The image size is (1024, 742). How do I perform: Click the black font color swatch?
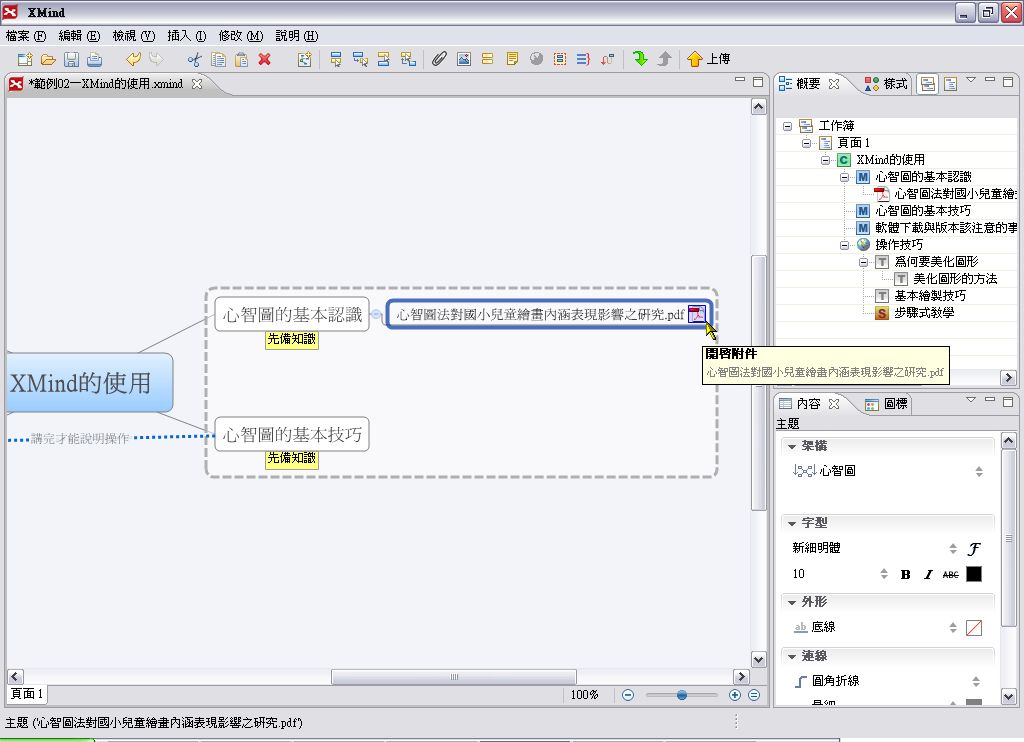pyautogui.click(x=974, y=574)
